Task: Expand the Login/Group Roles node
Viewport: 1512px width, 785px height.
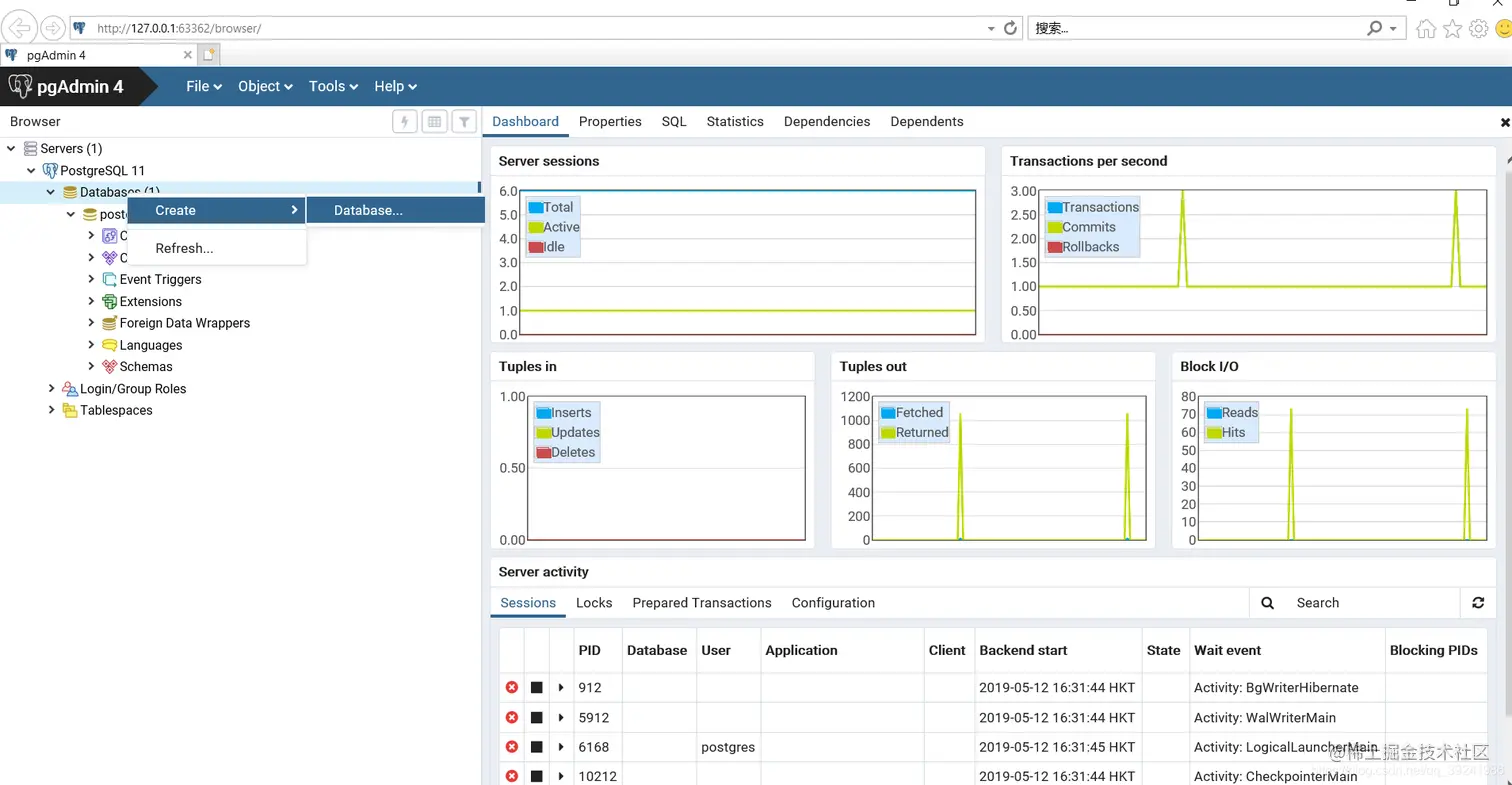Action: (x=51, y=388)
